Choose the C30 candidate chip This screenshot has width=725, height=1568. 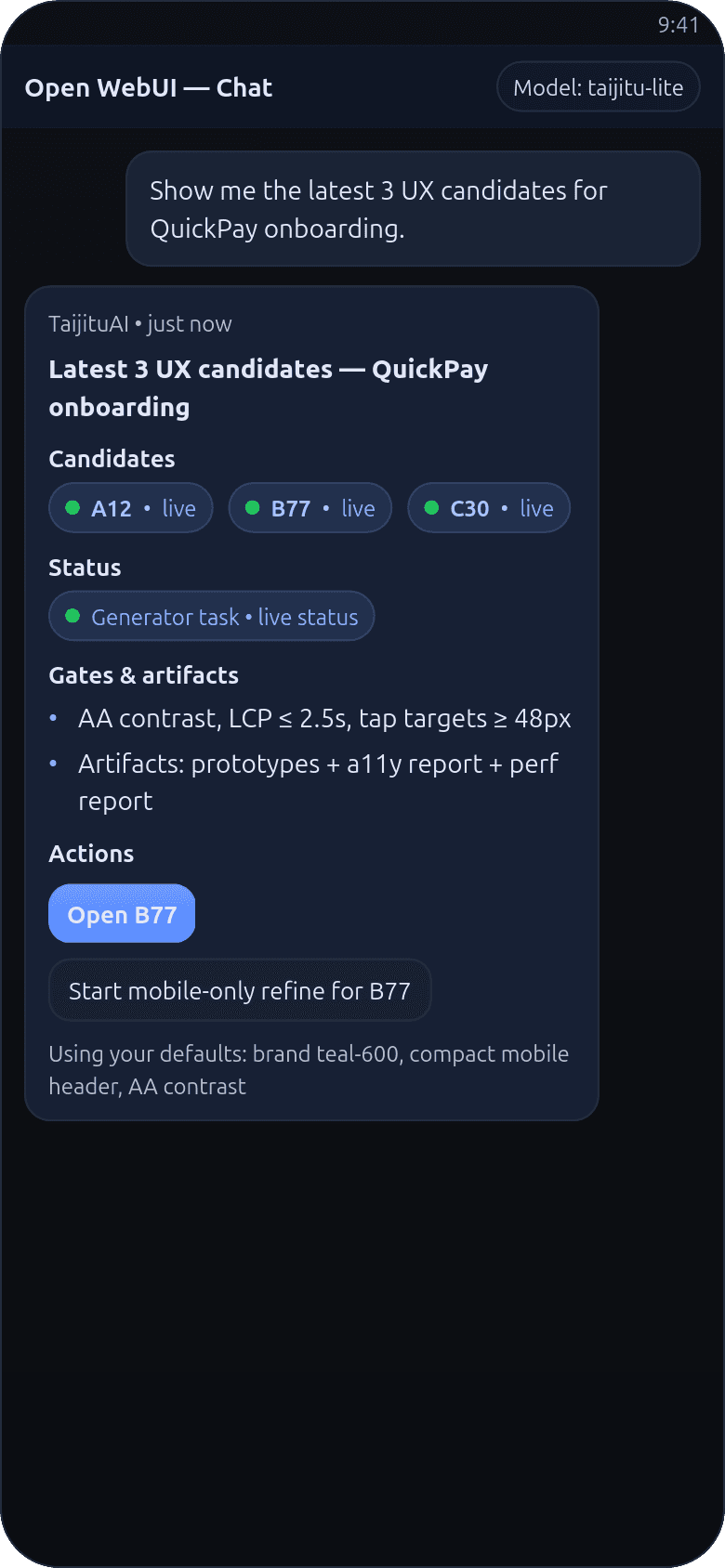489,508
